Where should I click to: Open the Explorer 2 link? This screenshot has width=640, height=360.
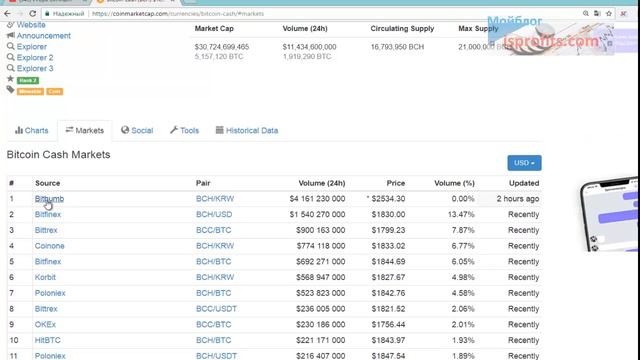[x=35, y=58]
